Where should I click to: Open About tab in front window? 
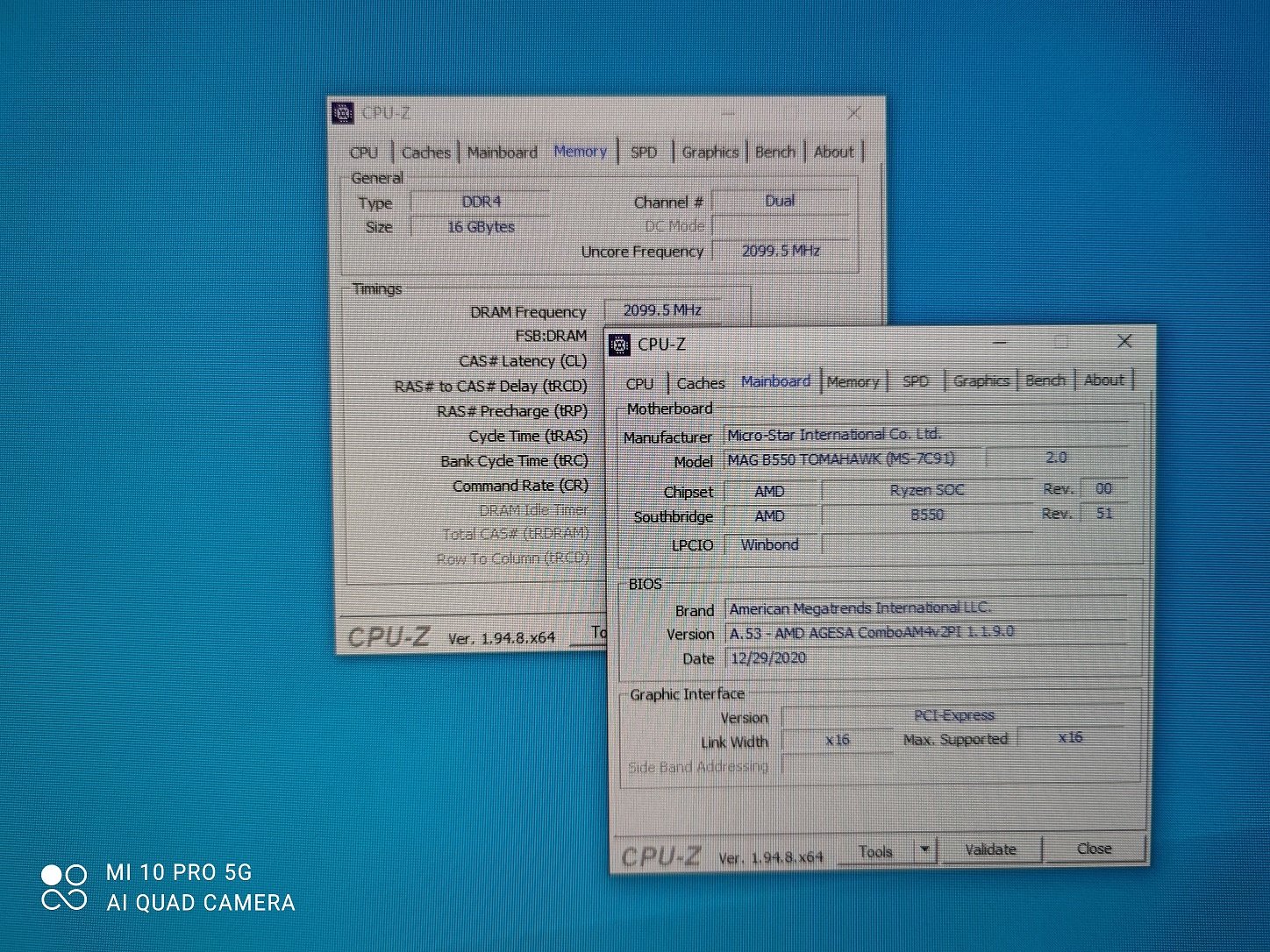point(1103,380)
